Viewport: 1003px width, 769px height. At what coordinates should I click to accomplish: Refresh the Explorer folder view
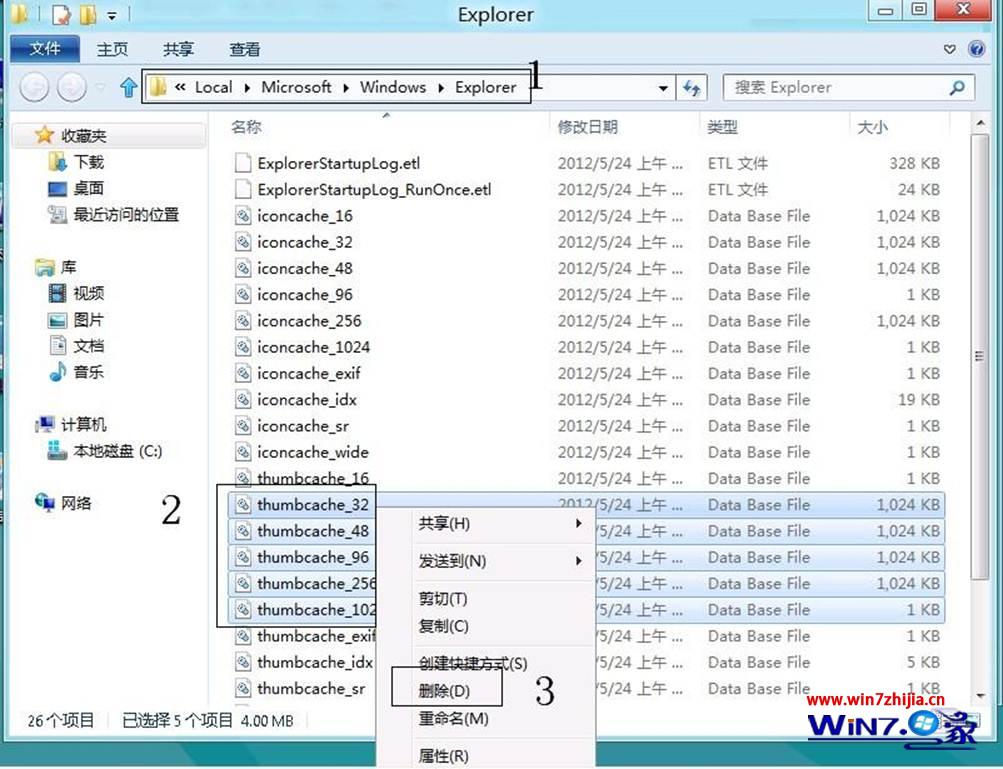(691, 88)
